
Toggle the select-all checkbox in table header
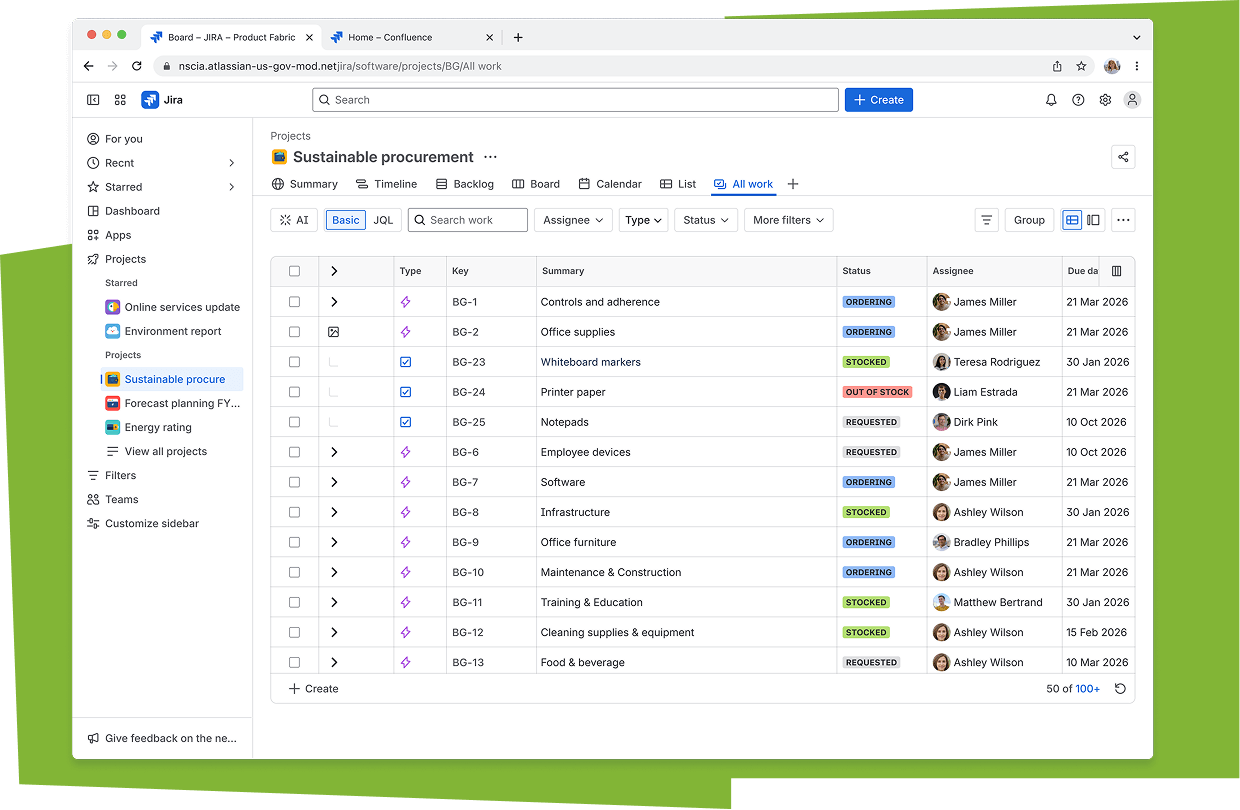[294, 271]
